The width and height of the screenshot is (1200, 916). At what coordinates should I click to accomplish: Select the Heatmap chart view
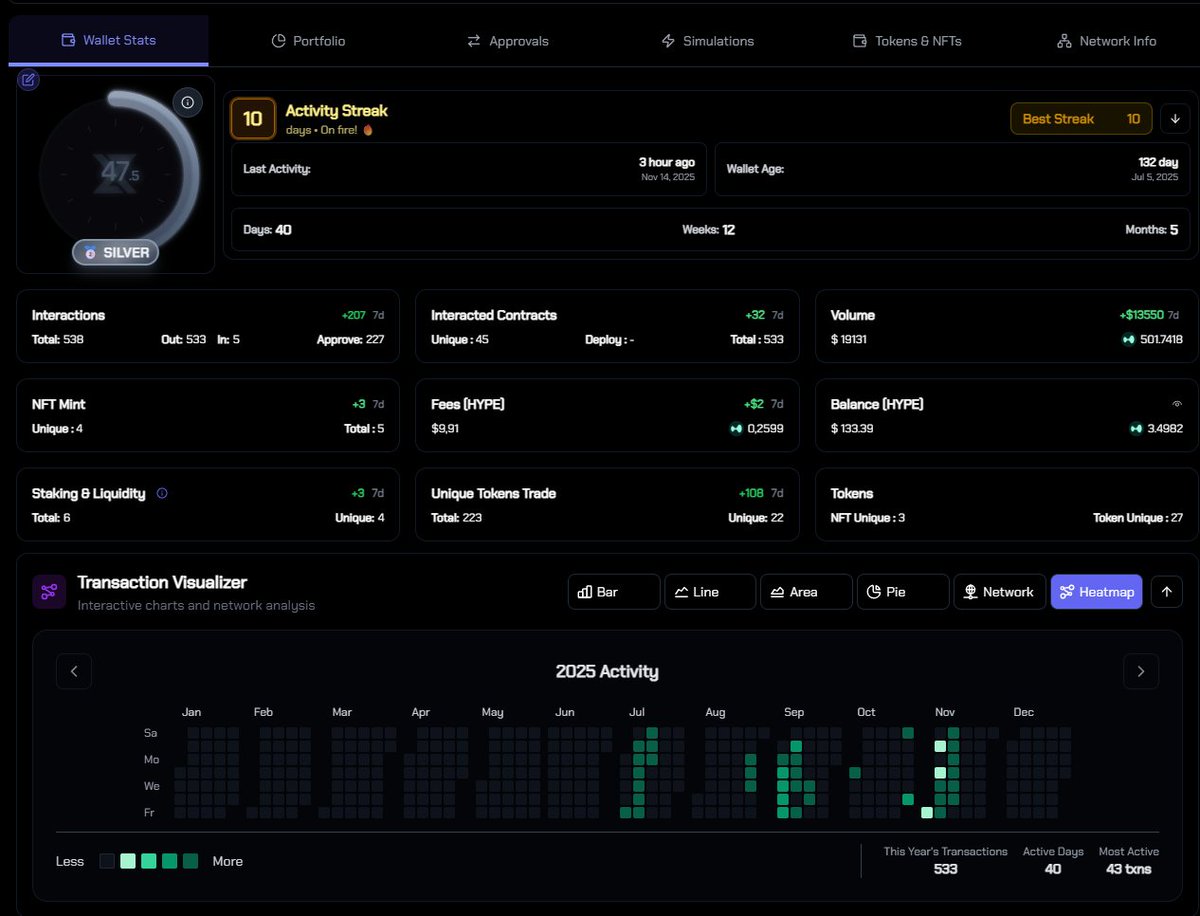coord(1096,592)
